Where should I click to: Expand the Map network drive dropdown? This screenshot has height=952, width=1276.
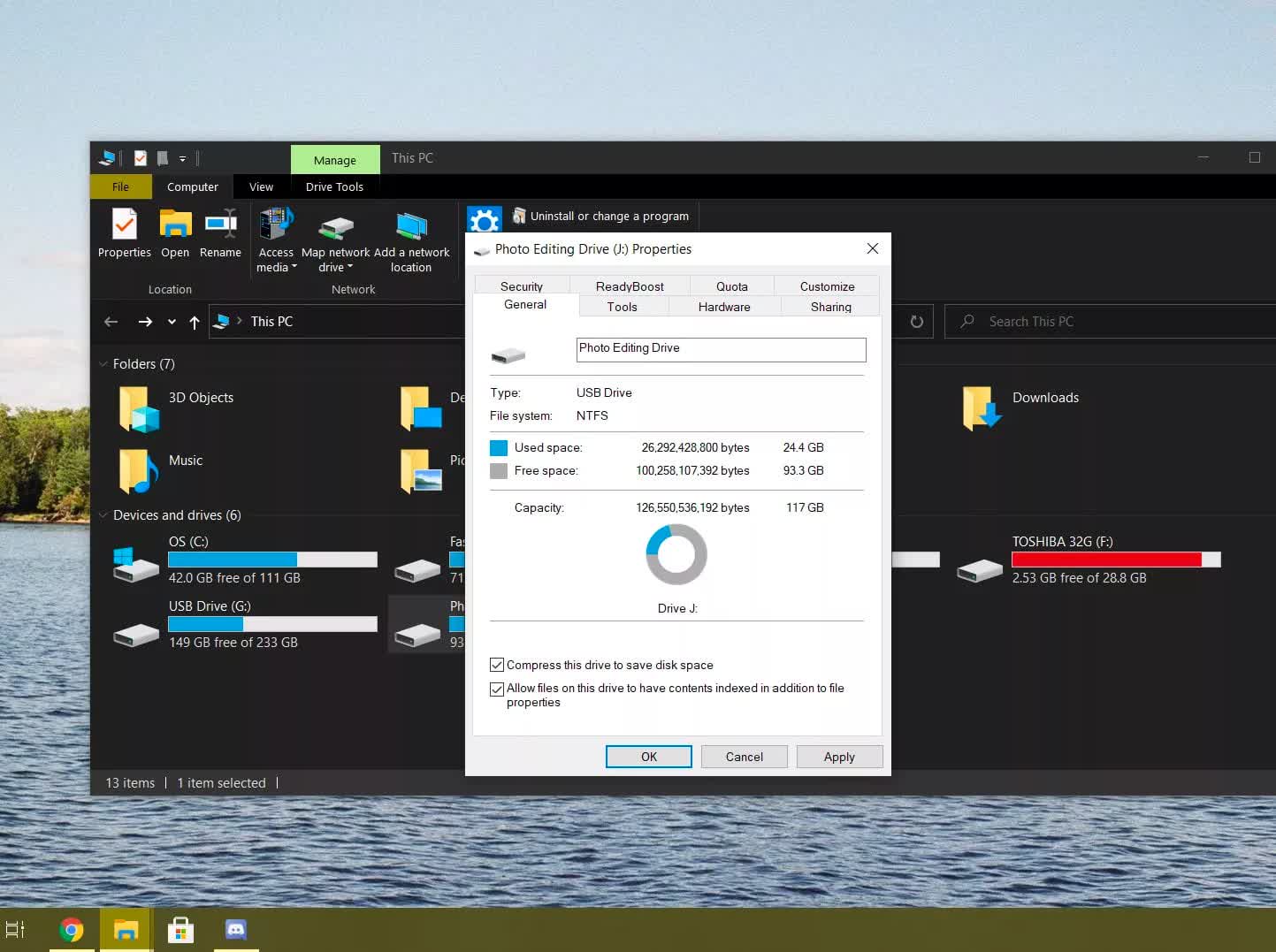tap(335, 267)
